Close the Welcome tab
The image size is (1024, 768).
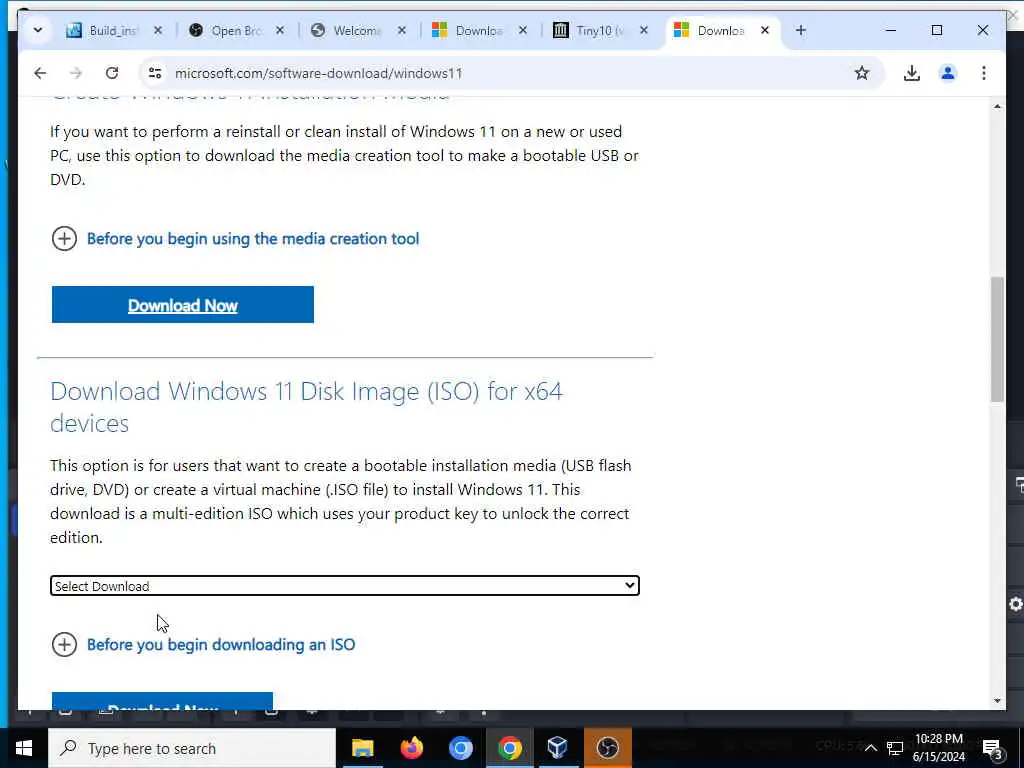(x=402, y=31)
